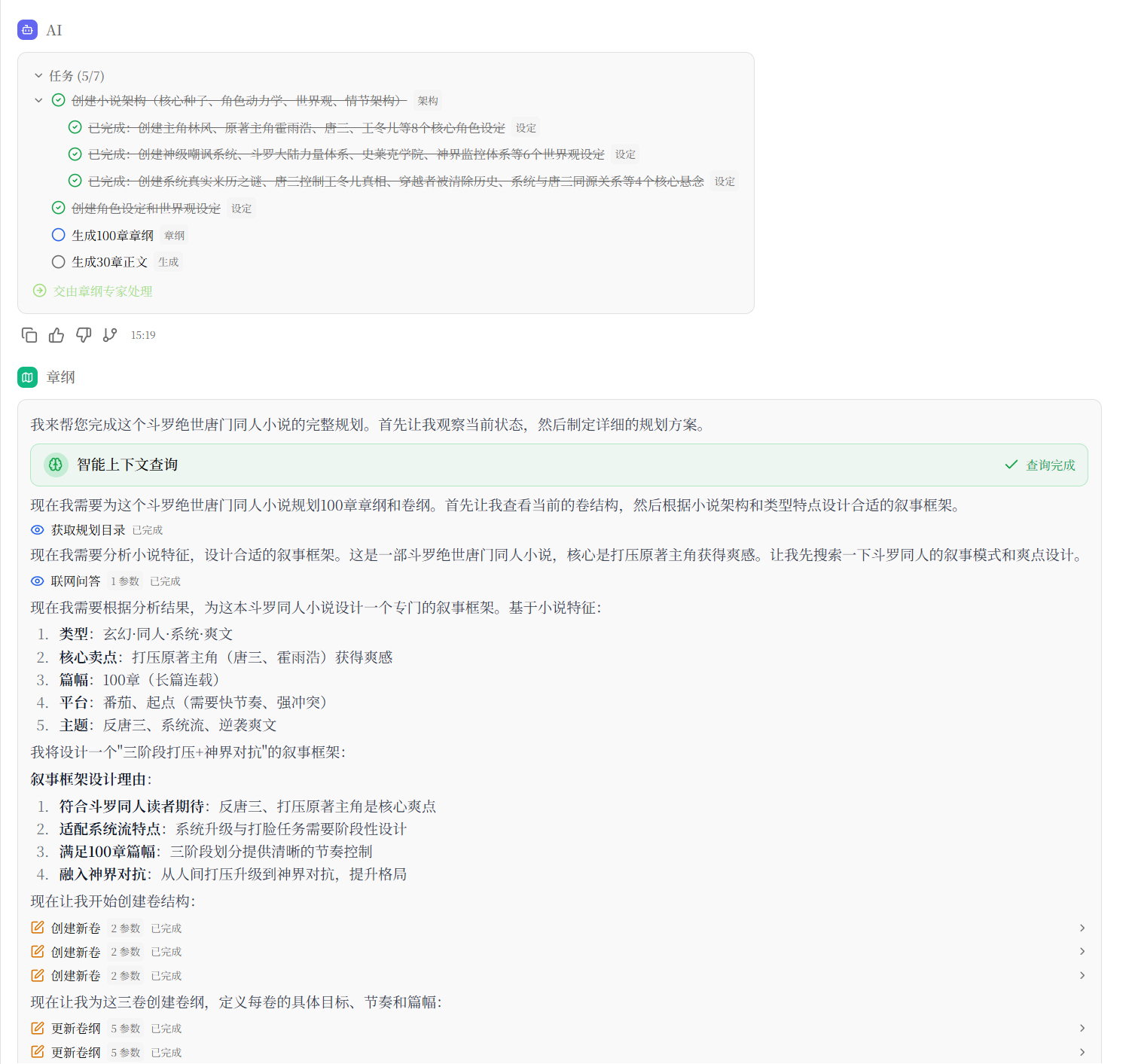Click the 查询完成 status label
Image resolution: width=1132 pixels, height=1064 pixels.
[1050, 465]
